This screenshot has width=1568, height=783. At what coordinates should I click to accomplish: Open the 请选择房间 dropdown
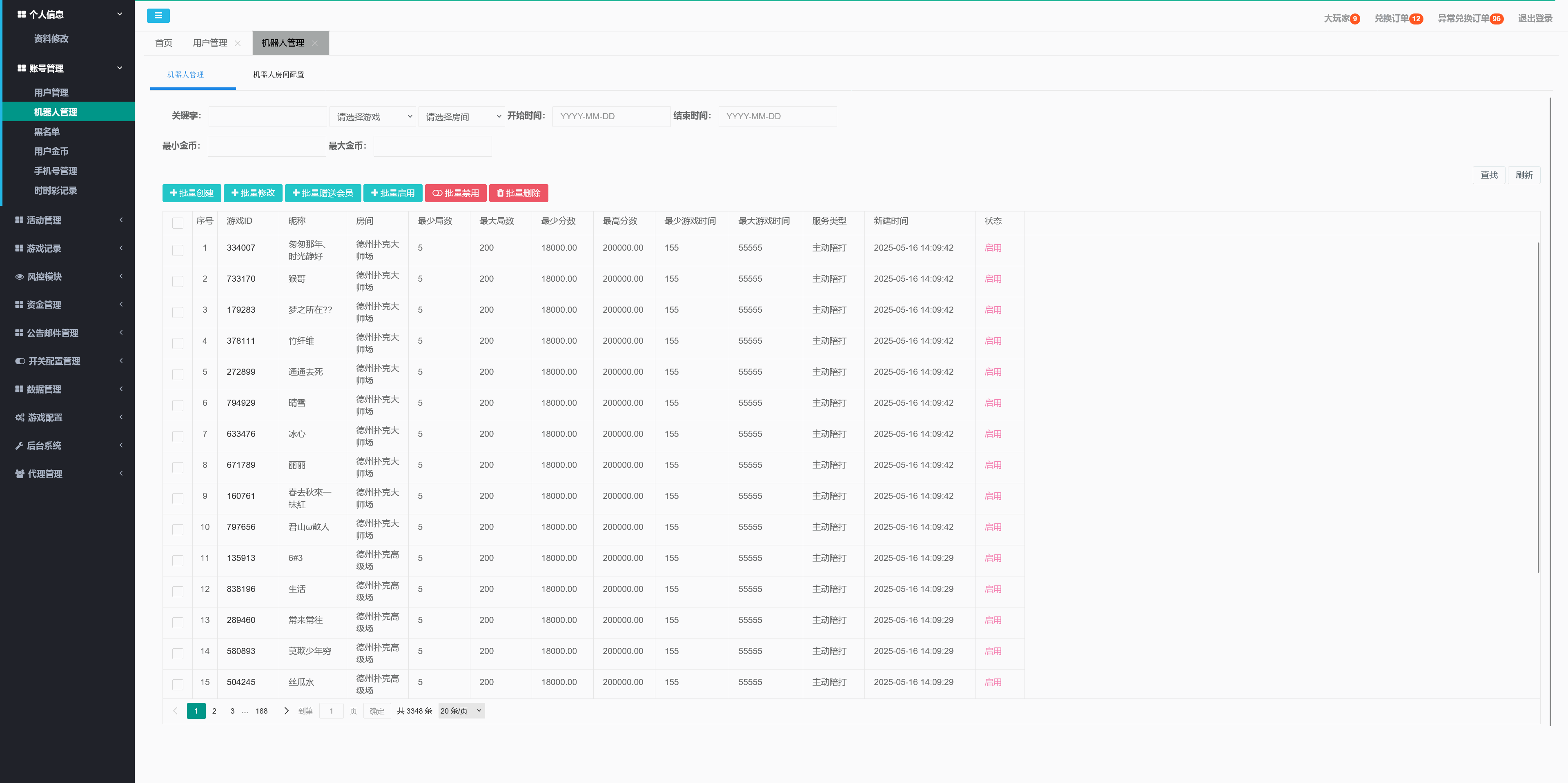click(x=461, y=116)
